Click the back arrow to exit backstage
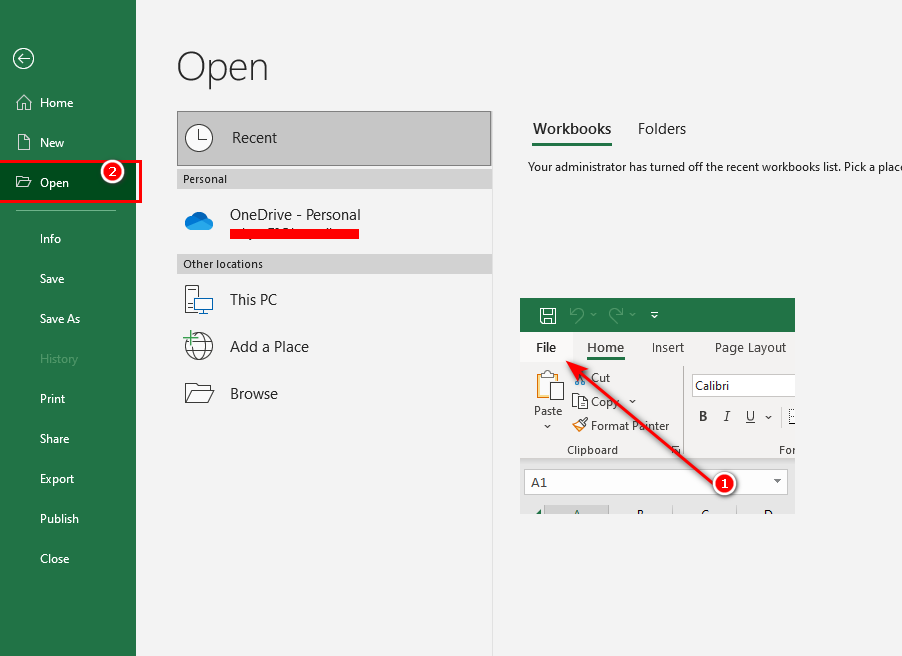 (x=23, y=59)
